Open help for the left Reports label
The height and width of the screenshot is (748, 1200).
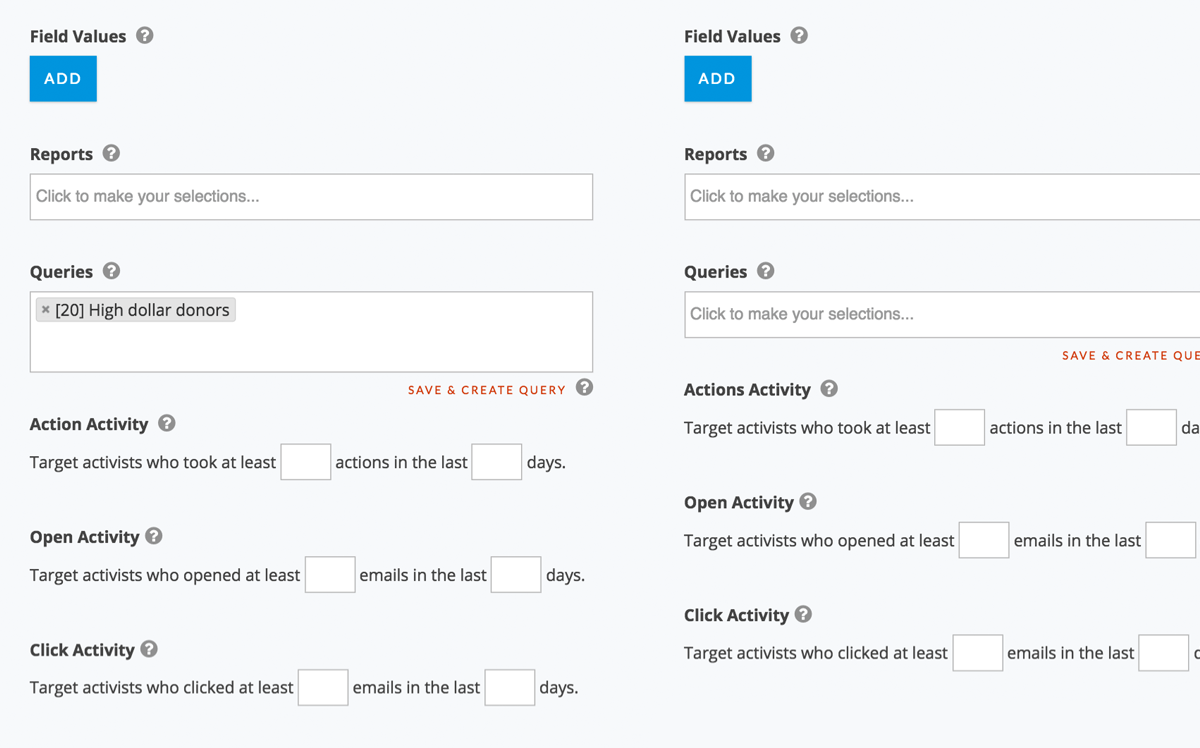tap(111, 154)
